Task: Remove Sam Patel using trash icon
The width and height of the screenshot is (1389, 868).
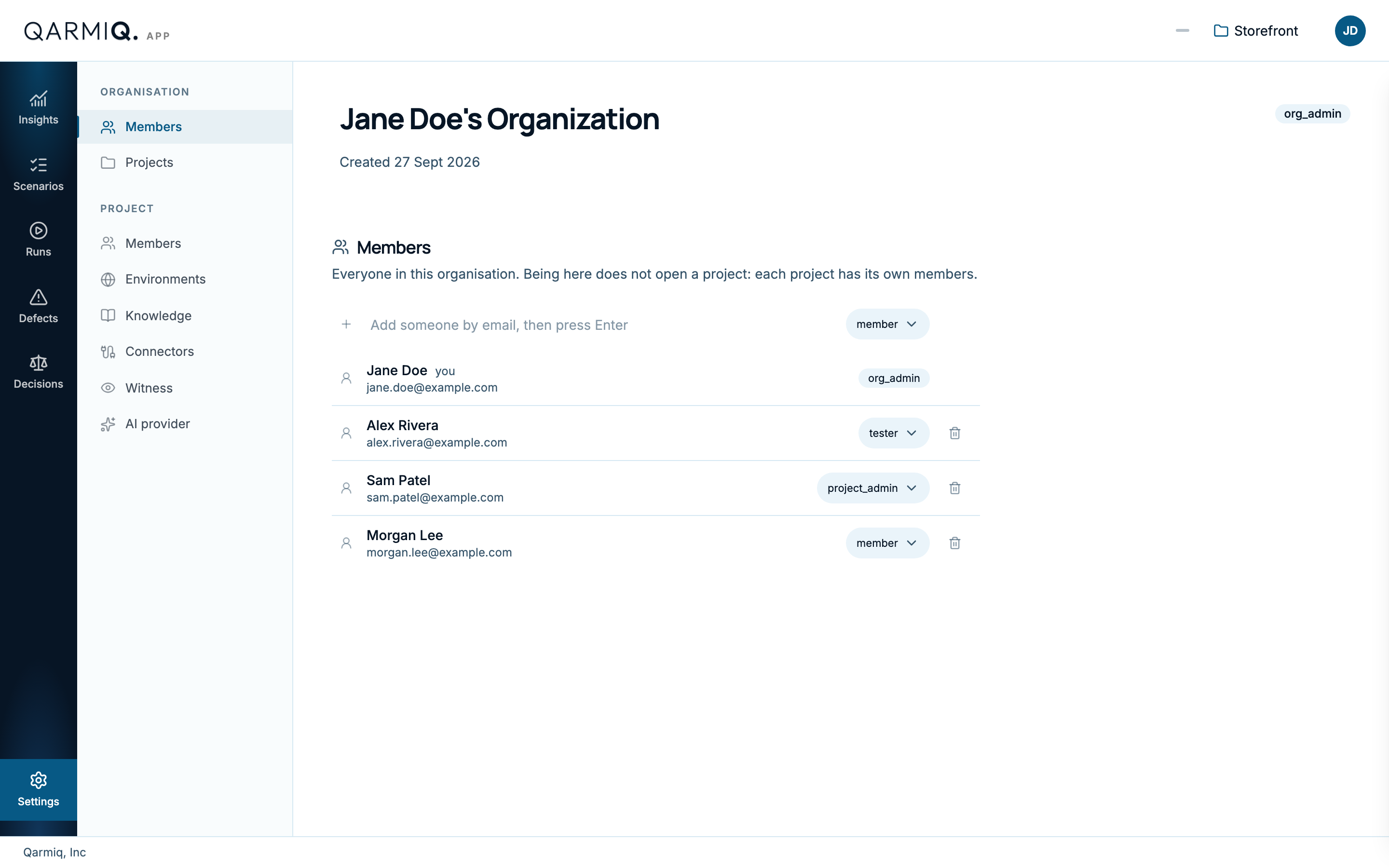Action: 954,488
